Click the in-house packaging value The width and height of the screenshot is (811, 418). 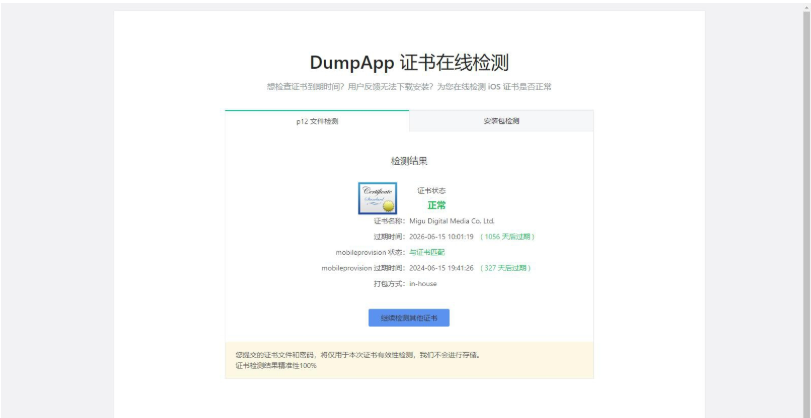coord(423,284)
